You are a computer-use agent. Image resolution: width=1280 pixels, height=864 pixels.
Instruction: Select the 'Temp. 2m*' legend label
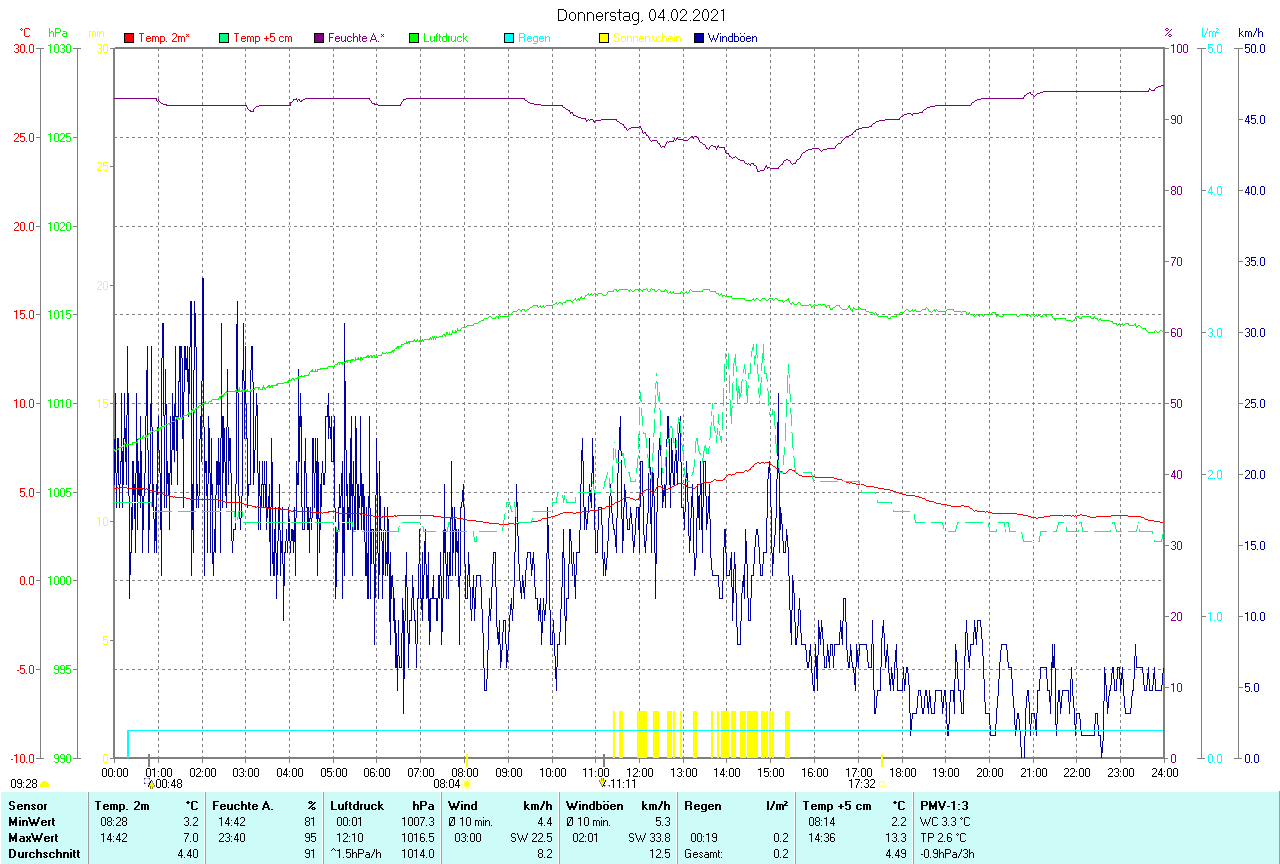[x=164, y=38]
